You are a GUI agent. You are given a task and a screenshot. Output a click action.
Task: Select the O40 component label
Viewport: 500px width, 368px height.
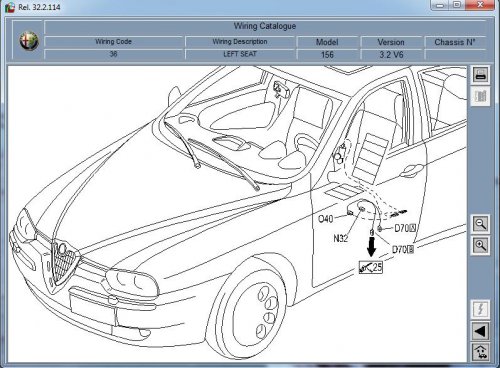coord(325,219)
